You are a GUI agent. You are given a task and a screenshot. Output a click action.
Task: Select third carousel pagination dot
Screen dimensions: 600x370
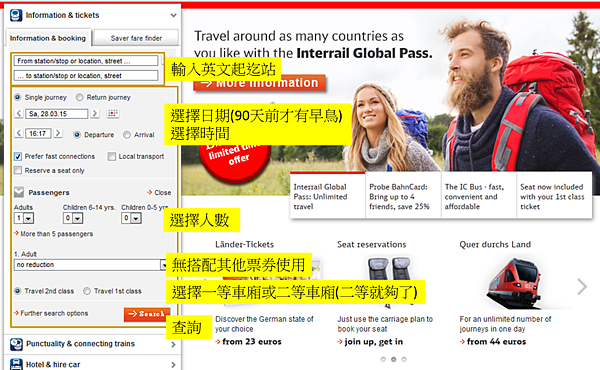[x=404, y=359]
